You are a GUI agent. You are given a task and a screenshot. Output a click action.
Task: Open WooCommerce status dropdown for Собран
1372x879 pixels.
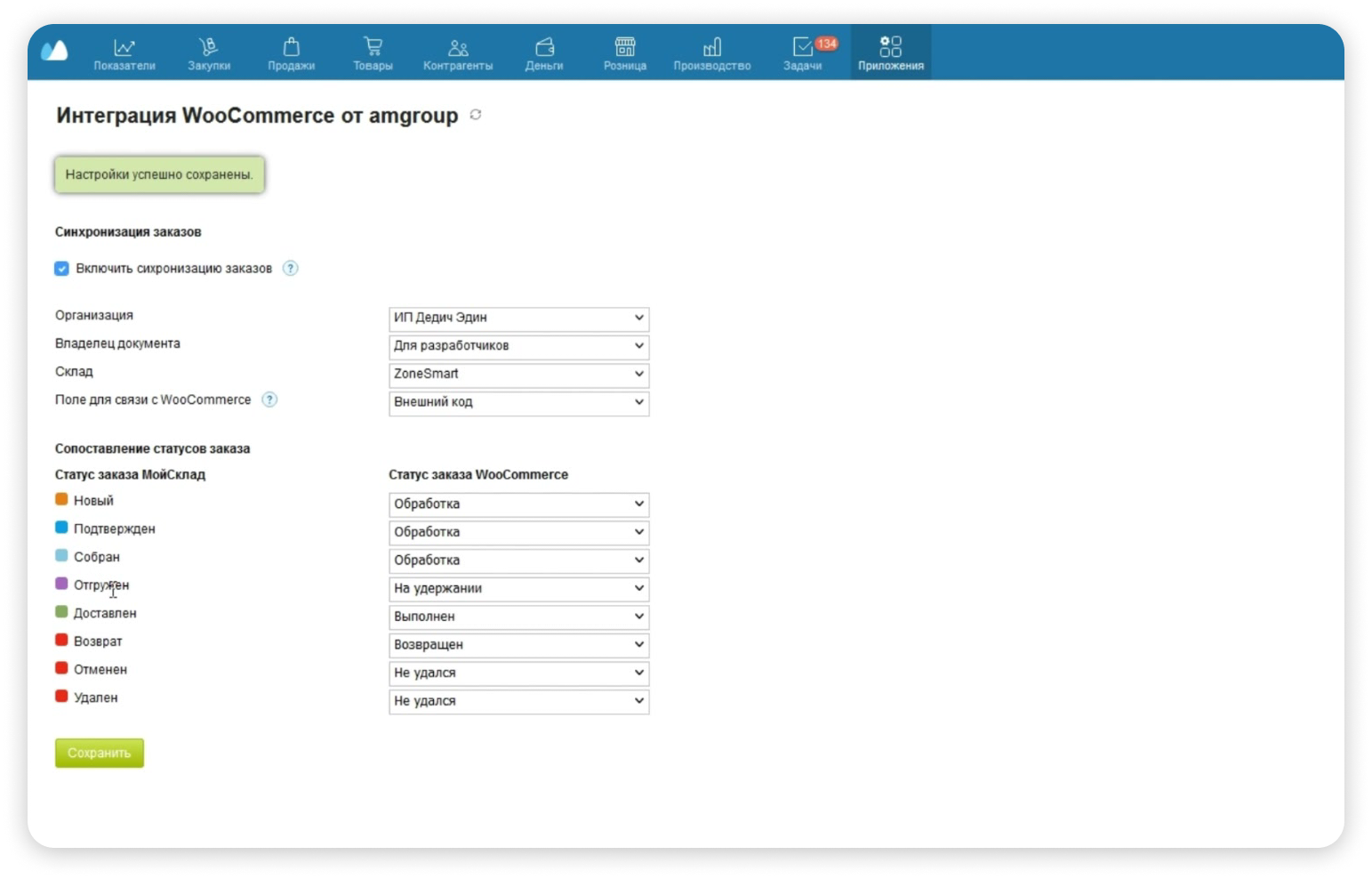point(519,560)
